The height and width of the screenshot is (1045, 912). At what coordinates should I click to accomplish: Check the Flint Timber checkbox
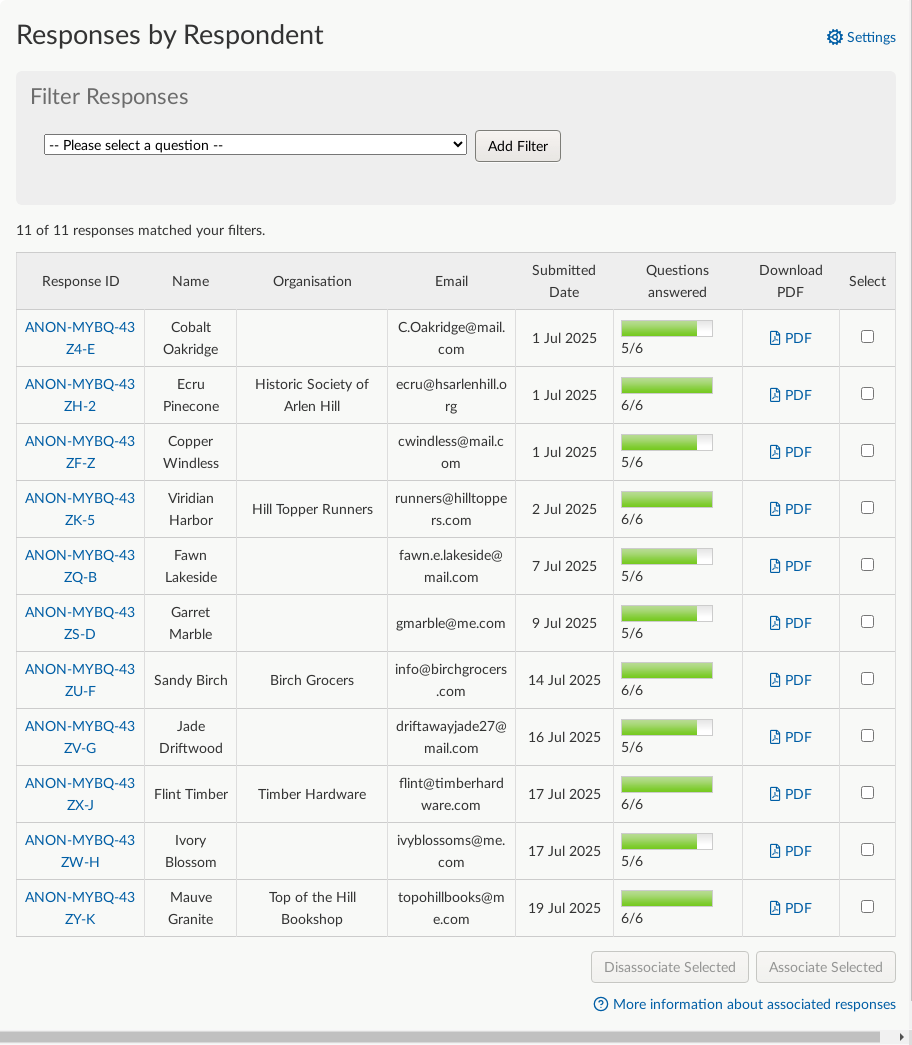click(867, 792)
